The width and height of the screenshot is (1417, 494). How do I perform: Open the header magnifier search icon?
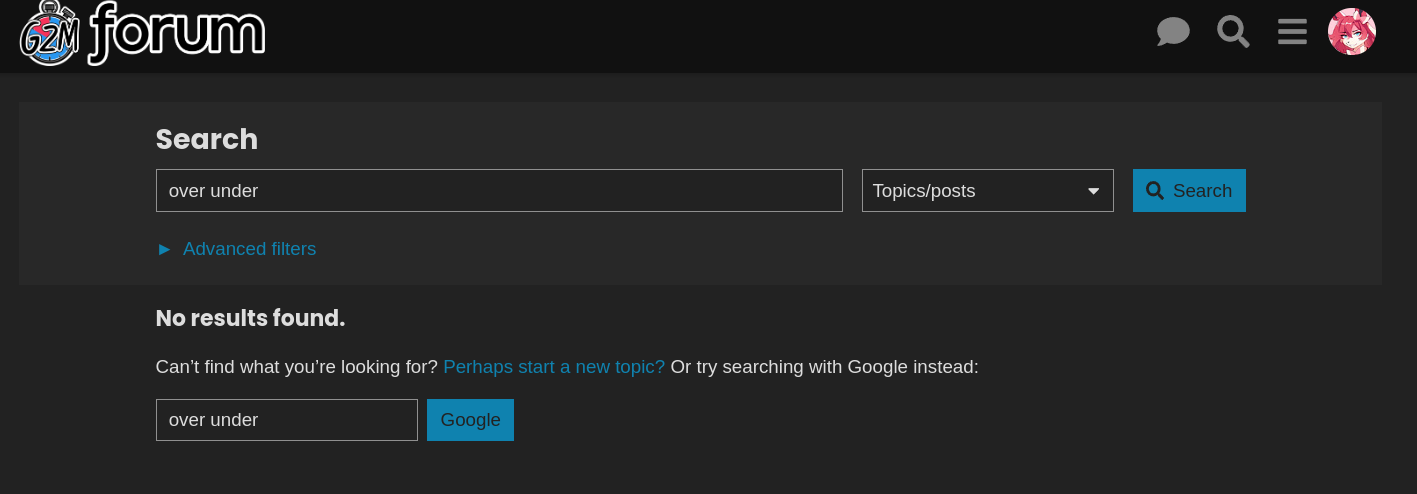1233,31
